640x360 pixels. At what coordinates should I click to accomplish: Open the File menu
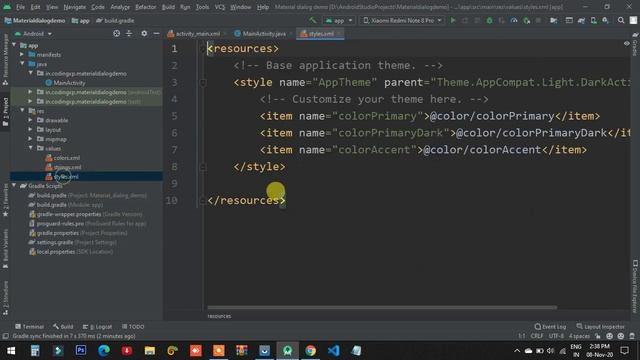click(x=20, y=7)
